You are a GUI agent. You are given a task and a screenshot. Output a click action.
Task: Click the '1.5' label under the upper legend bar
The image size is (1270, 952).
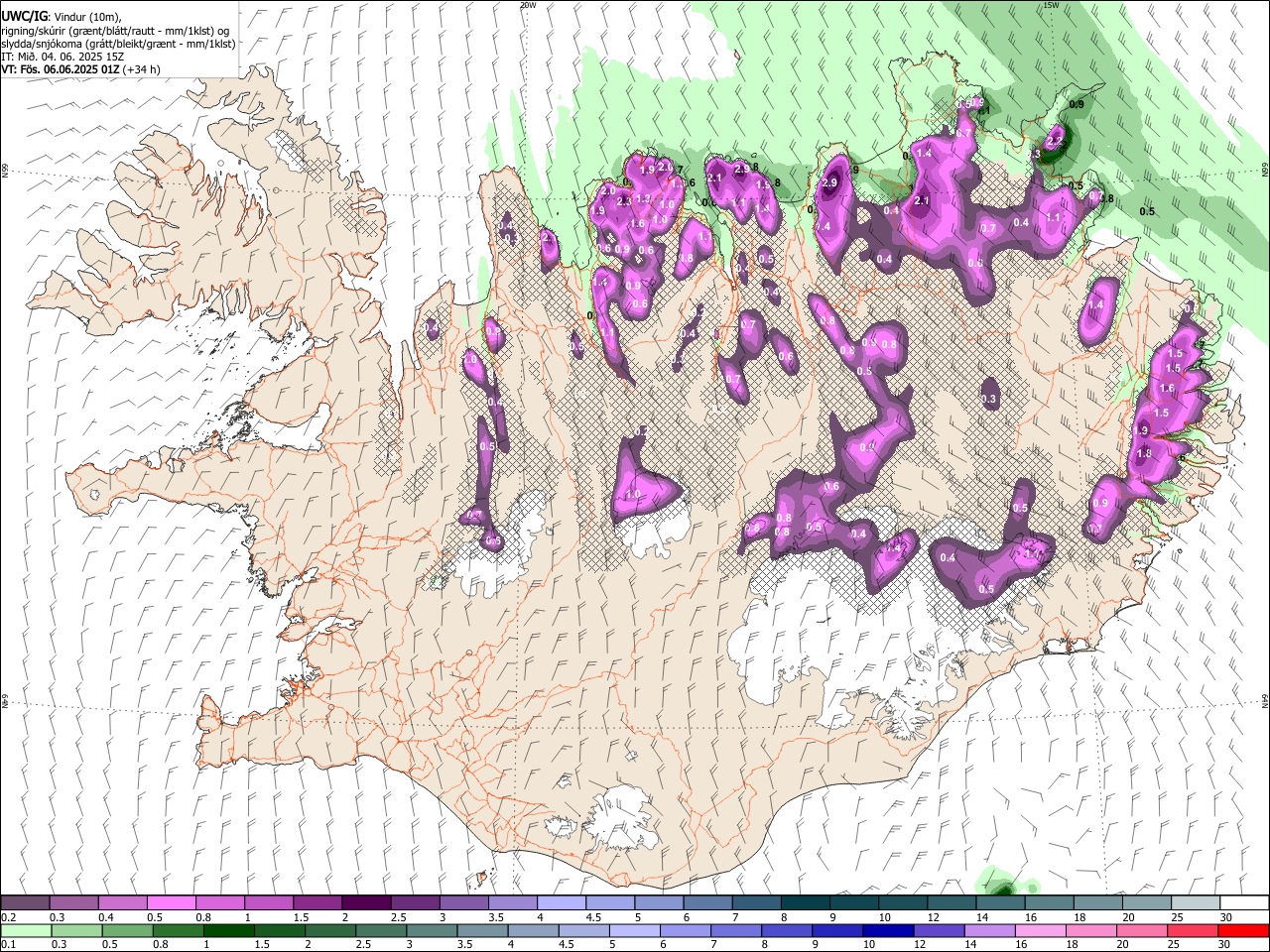[301, 917]
